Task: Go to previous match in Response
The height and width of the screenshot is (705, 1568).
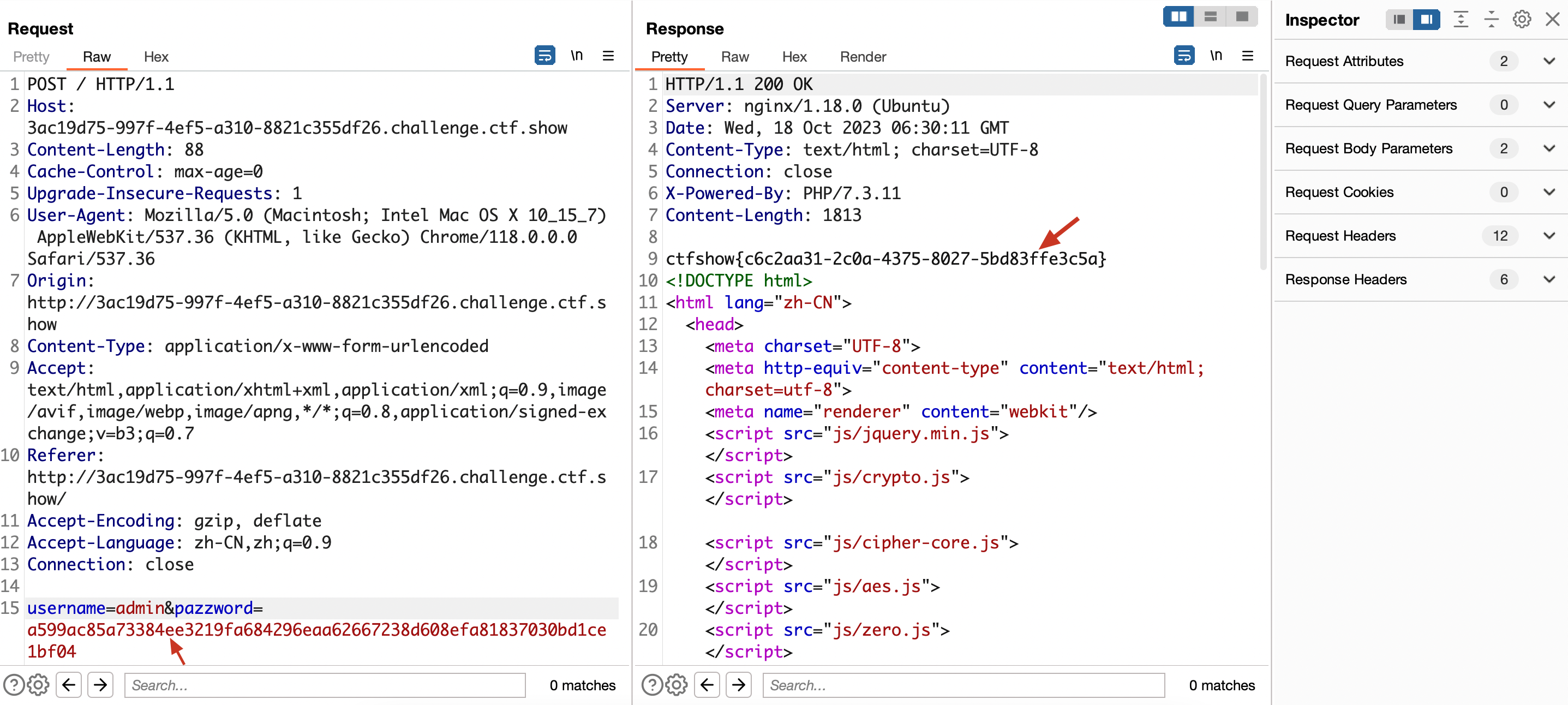Action: (707, 685)
